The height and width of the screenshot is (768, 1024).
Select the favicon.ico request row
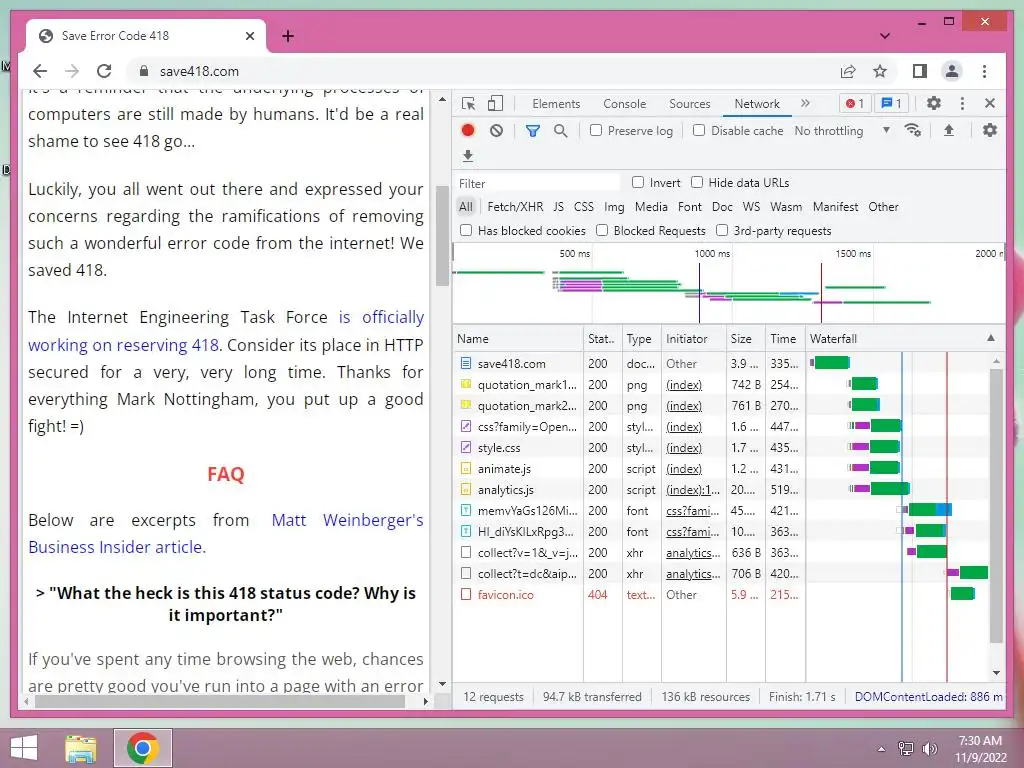(720, 594)
